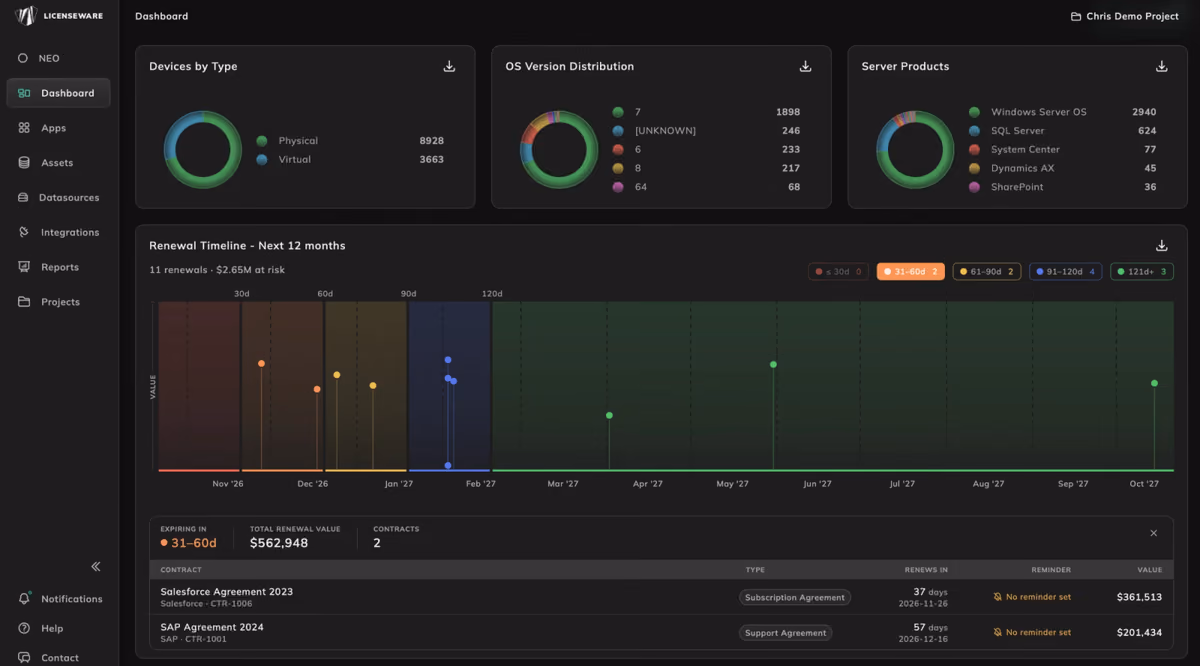The image size is (1200, 666).
Task: Toggle the ≤30d renewal filter chip
Action: 838,271
